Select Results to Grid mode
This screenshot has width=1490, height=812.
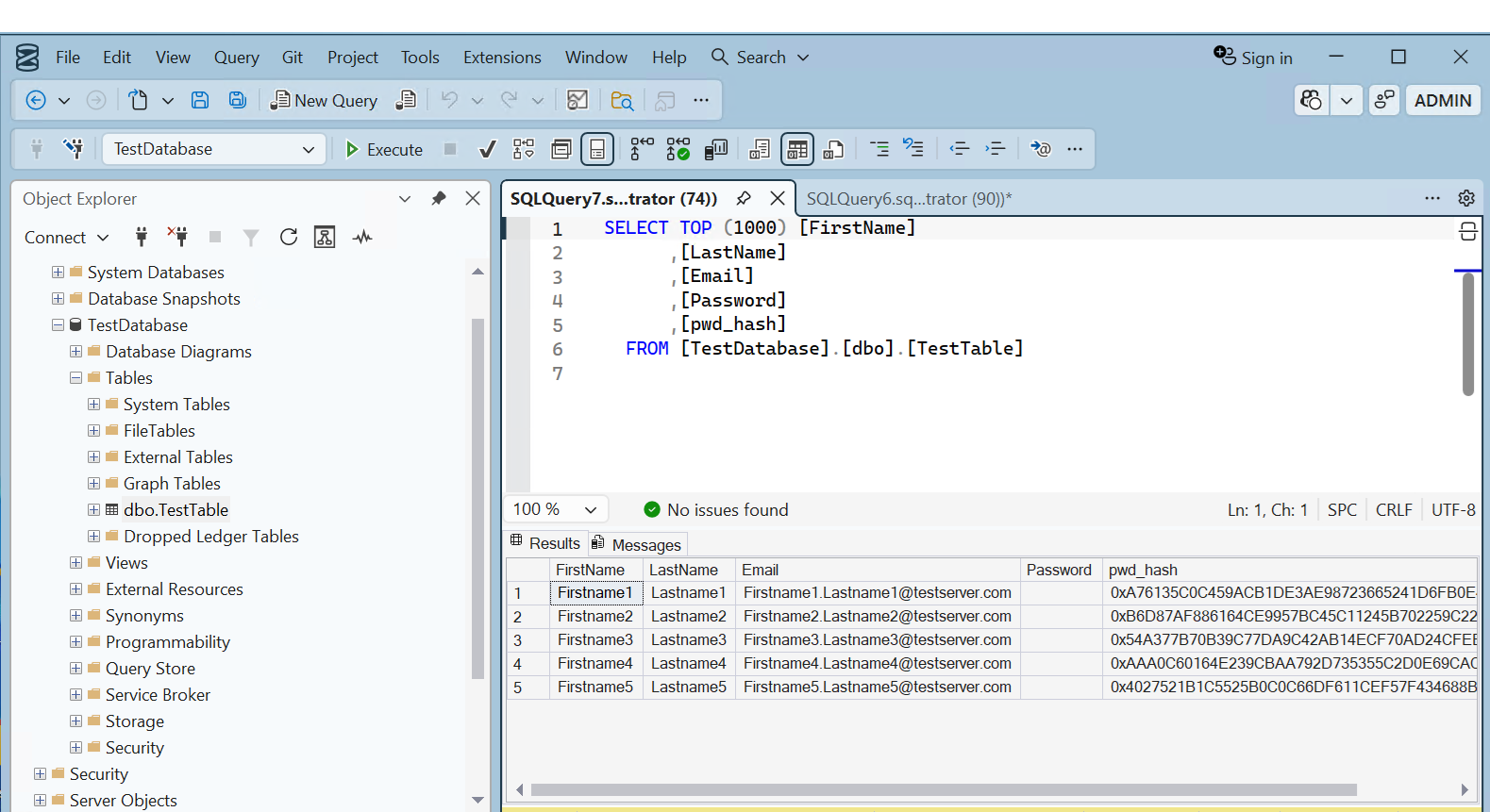pos(797,149)
